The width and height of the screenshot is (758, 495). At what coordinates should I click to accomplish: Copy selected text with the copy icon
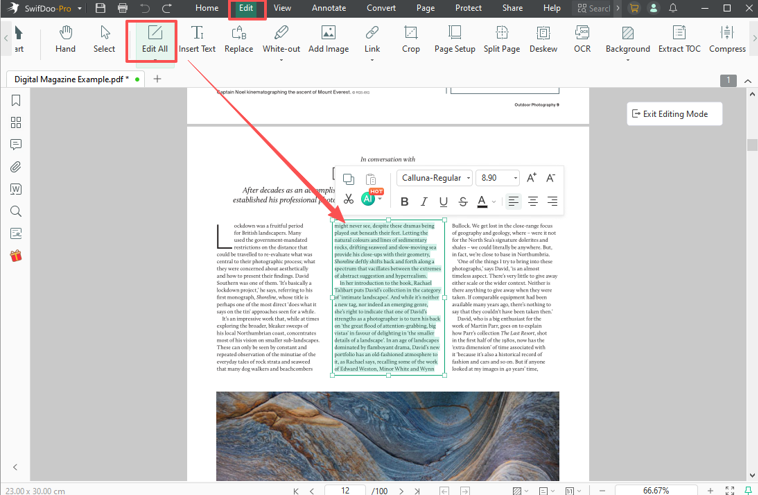(x=349, y=179)
